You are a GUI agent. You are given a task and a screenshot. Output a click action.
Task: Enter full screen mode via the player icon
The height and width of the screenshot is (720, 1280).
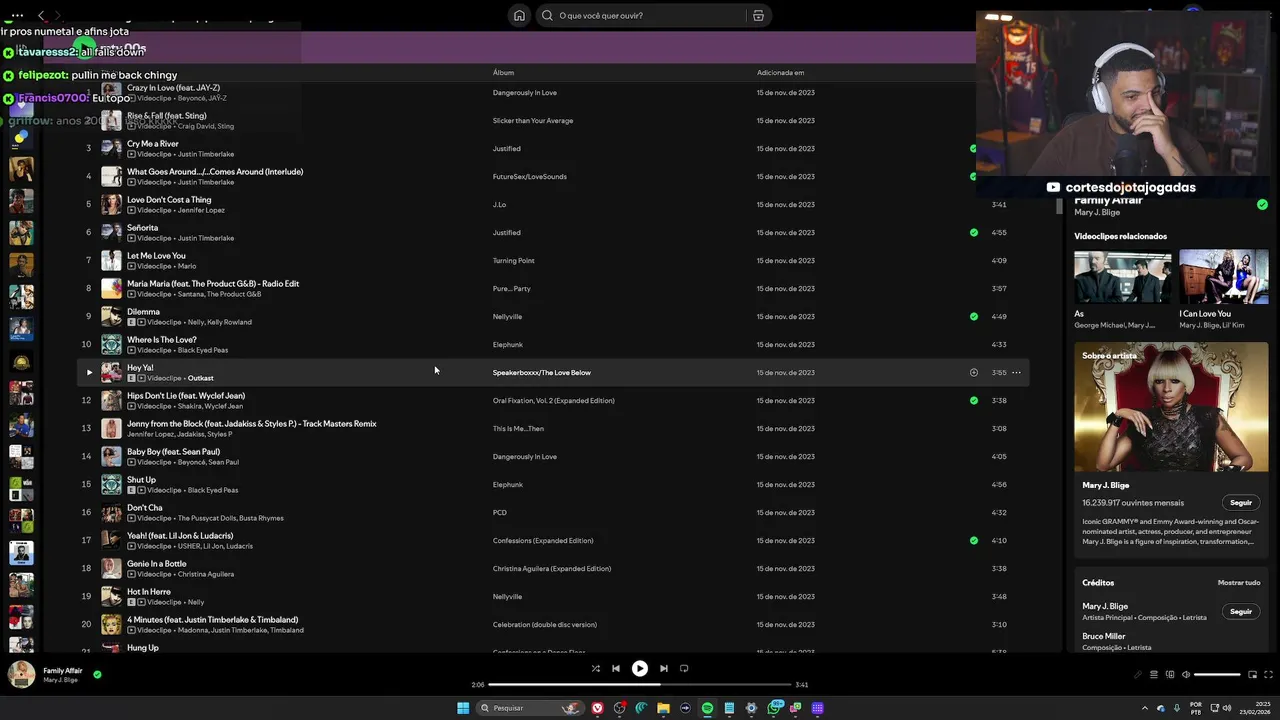1269,674
